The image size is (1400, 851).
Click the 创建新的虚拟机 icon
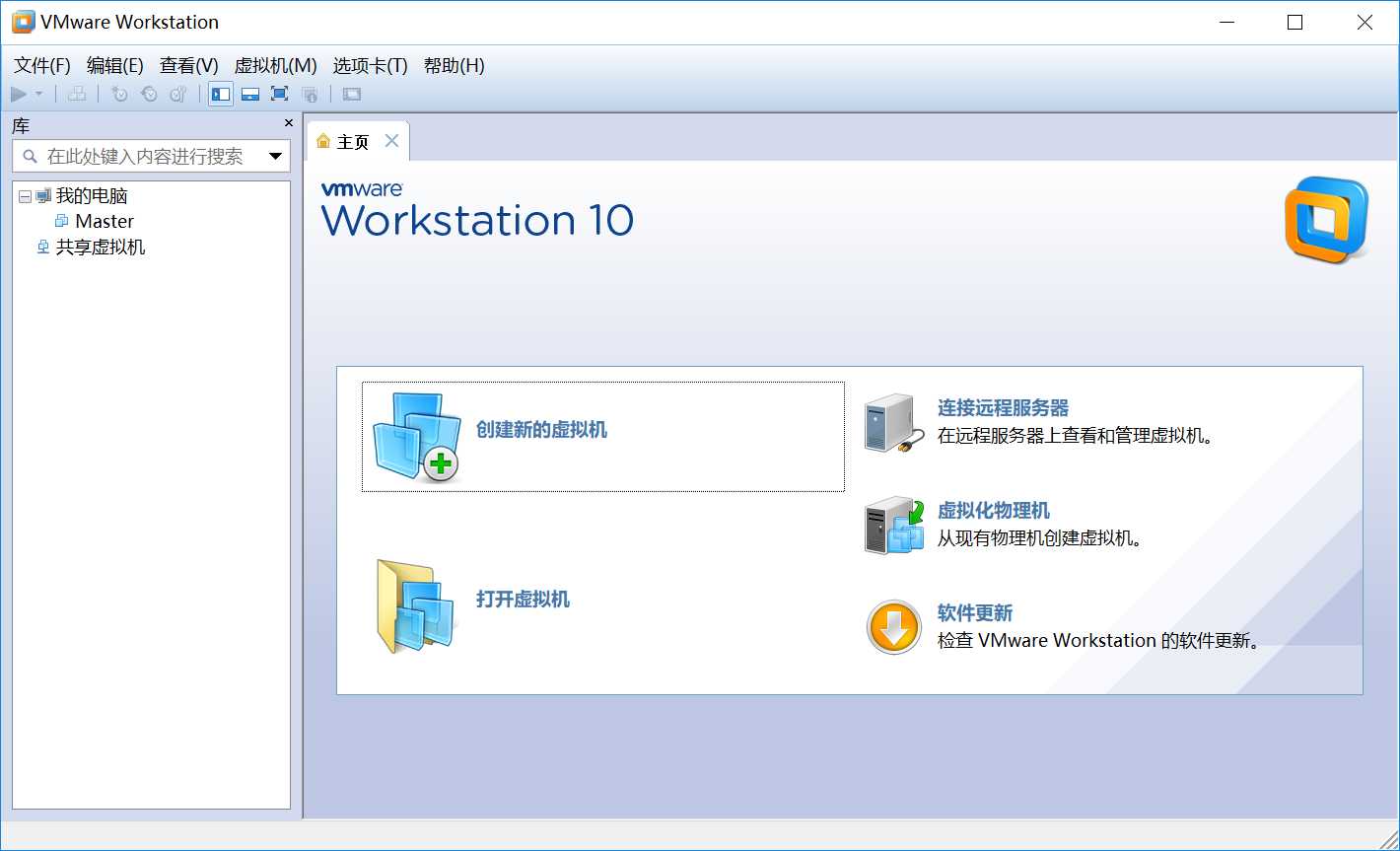point(417,437)
